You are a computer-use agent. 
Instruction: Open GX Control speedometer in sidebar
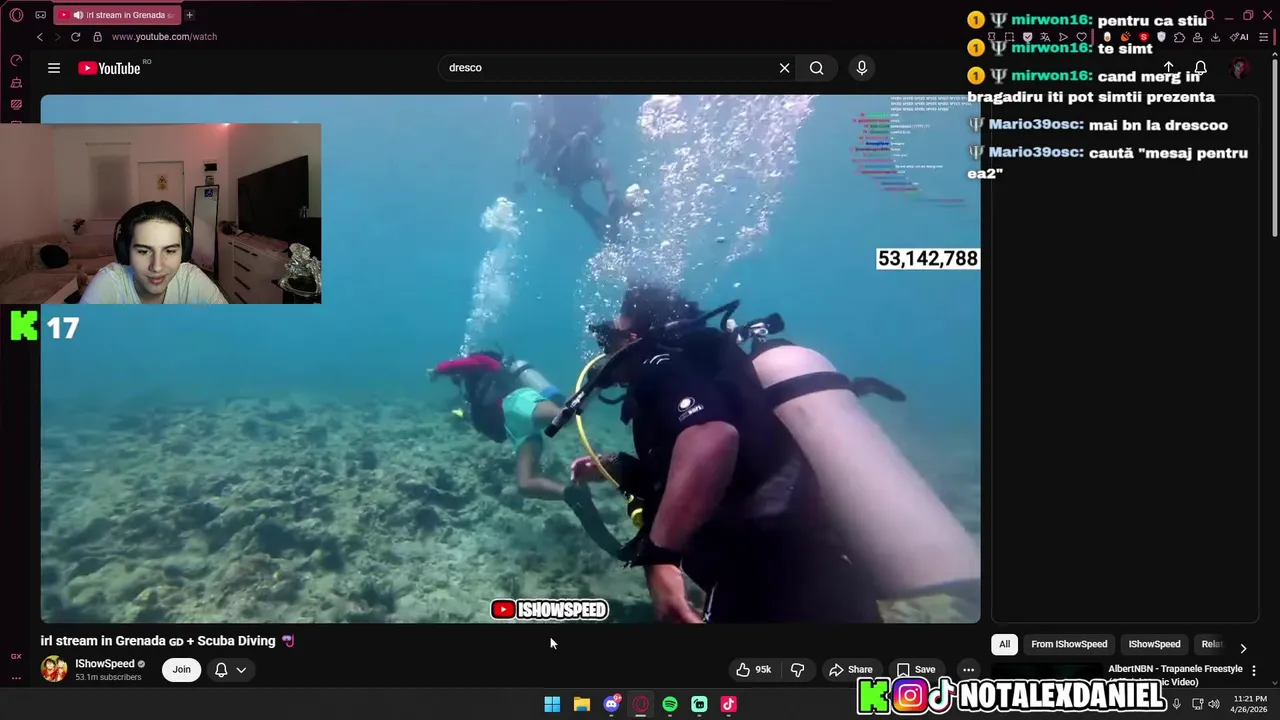click(x=16, y=61)
